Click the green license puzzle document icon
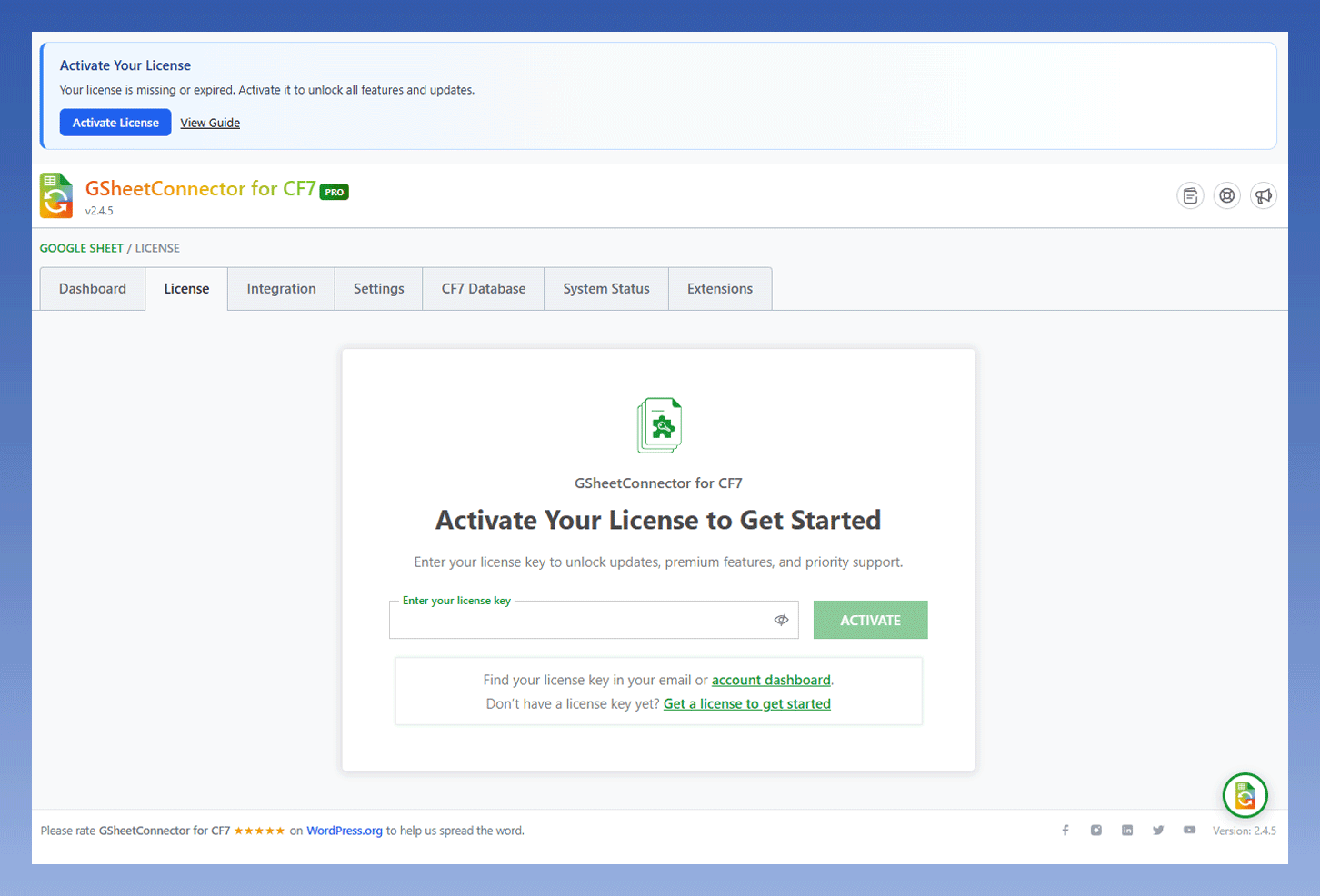1320x896 pixels. click(x=659, y=425)
